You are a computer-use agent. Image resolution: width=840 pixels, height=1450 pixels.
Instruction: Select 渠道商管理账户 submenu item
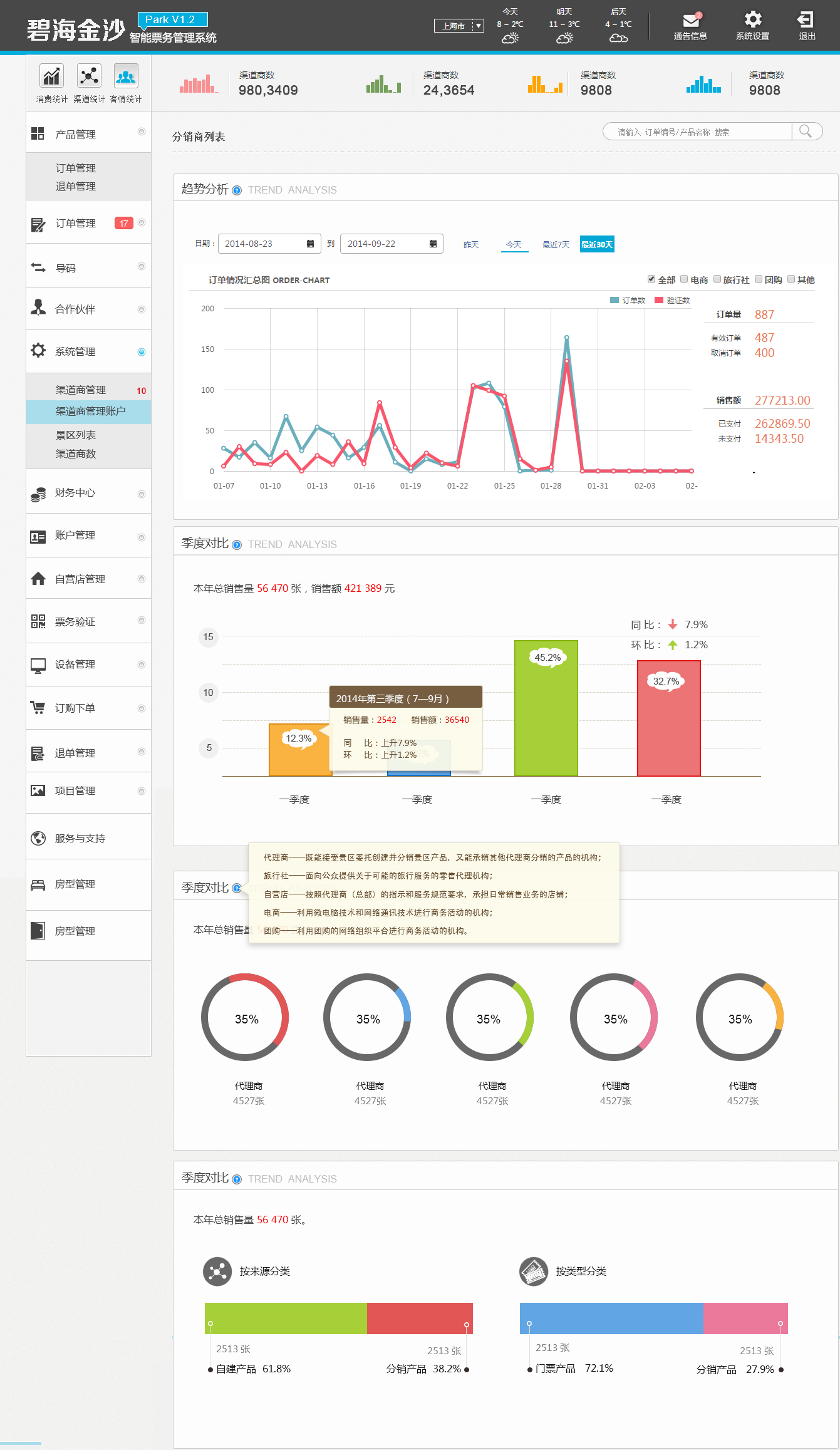(x=90, y=411)
